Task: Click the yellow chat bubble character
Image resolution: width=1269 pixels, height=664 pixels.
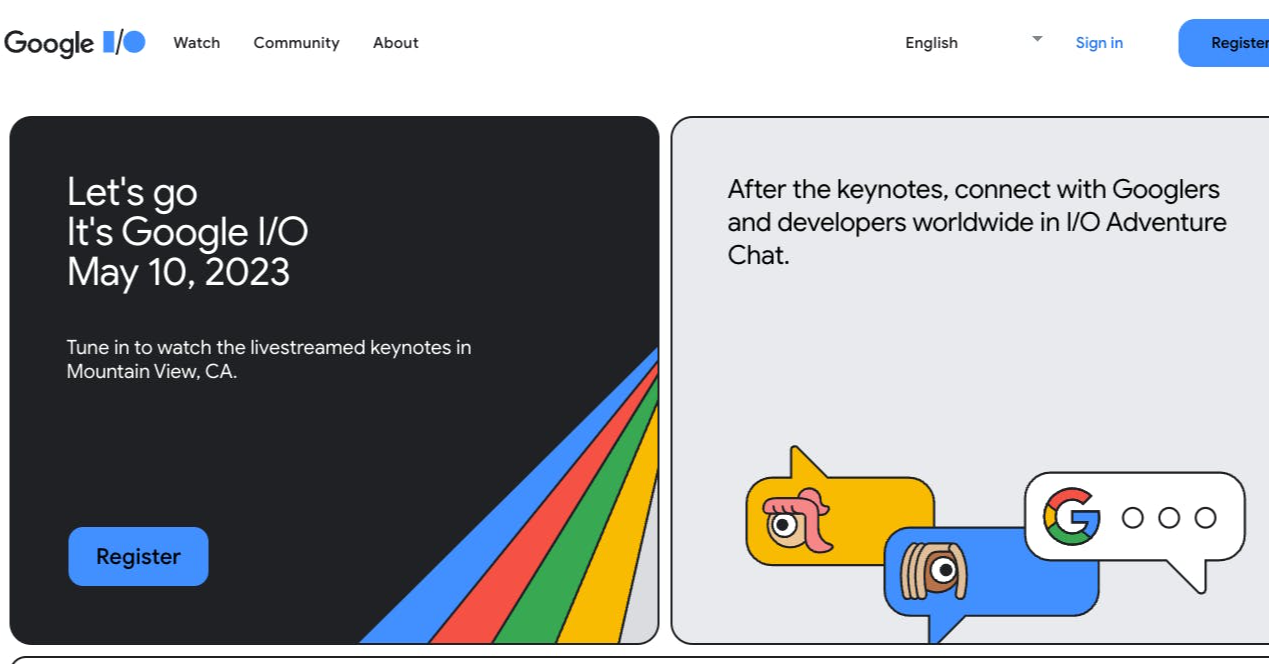Action: [798, 520]
